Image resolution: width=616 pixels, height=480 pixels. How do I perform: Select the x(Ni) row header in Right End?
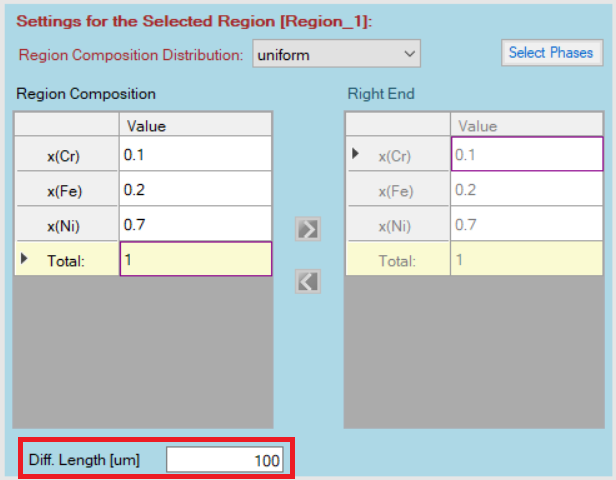tap(397, 225)
